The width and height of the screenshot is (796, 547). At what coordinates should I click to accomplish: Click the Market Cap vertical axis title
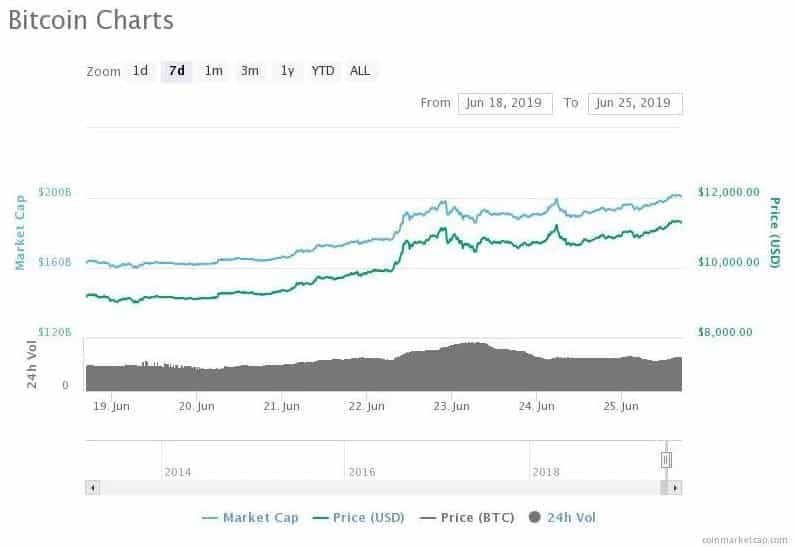tap(20, 232)
